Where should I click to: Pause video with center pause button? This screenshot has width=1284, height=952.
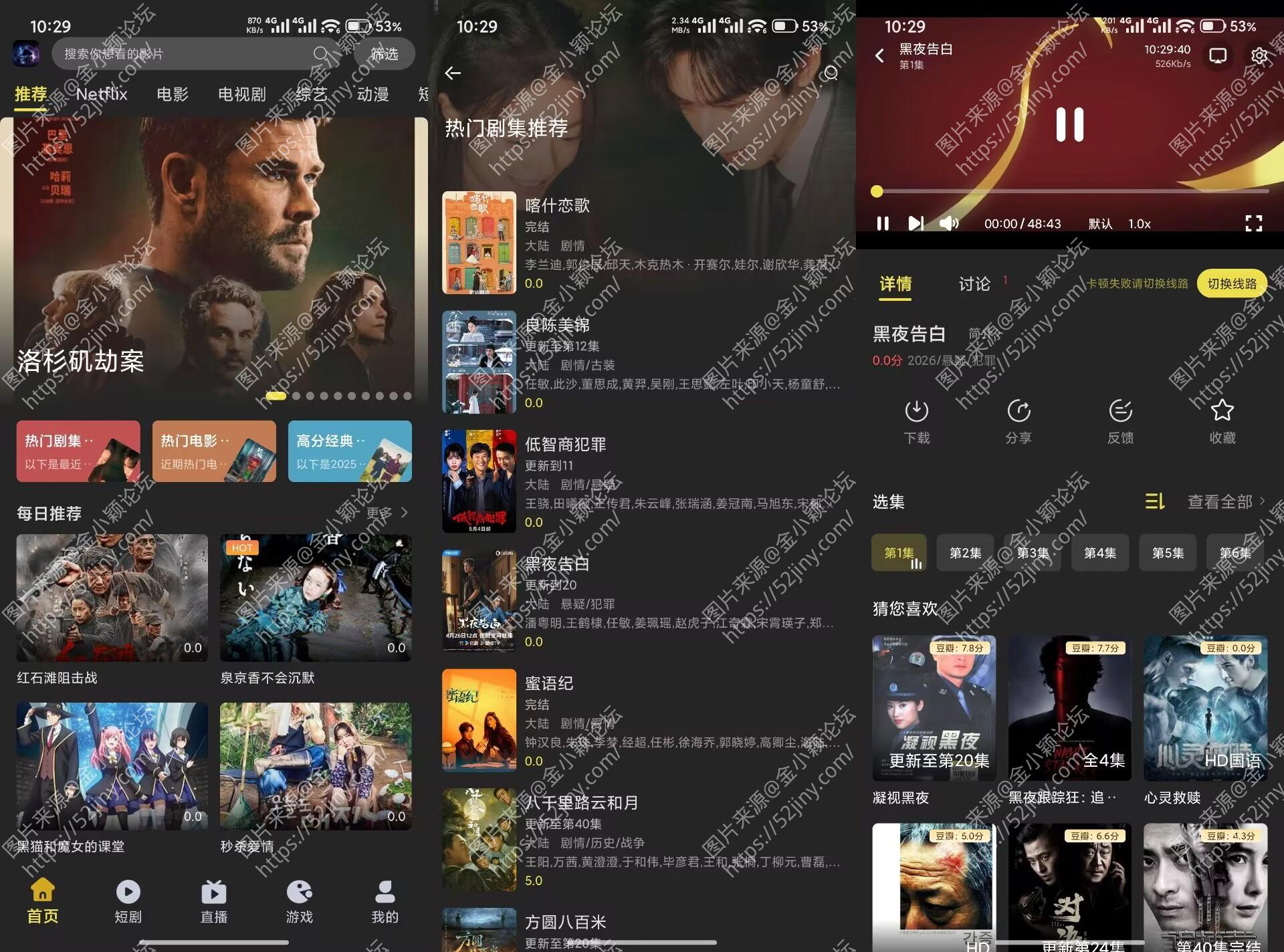click(1069, 124)
